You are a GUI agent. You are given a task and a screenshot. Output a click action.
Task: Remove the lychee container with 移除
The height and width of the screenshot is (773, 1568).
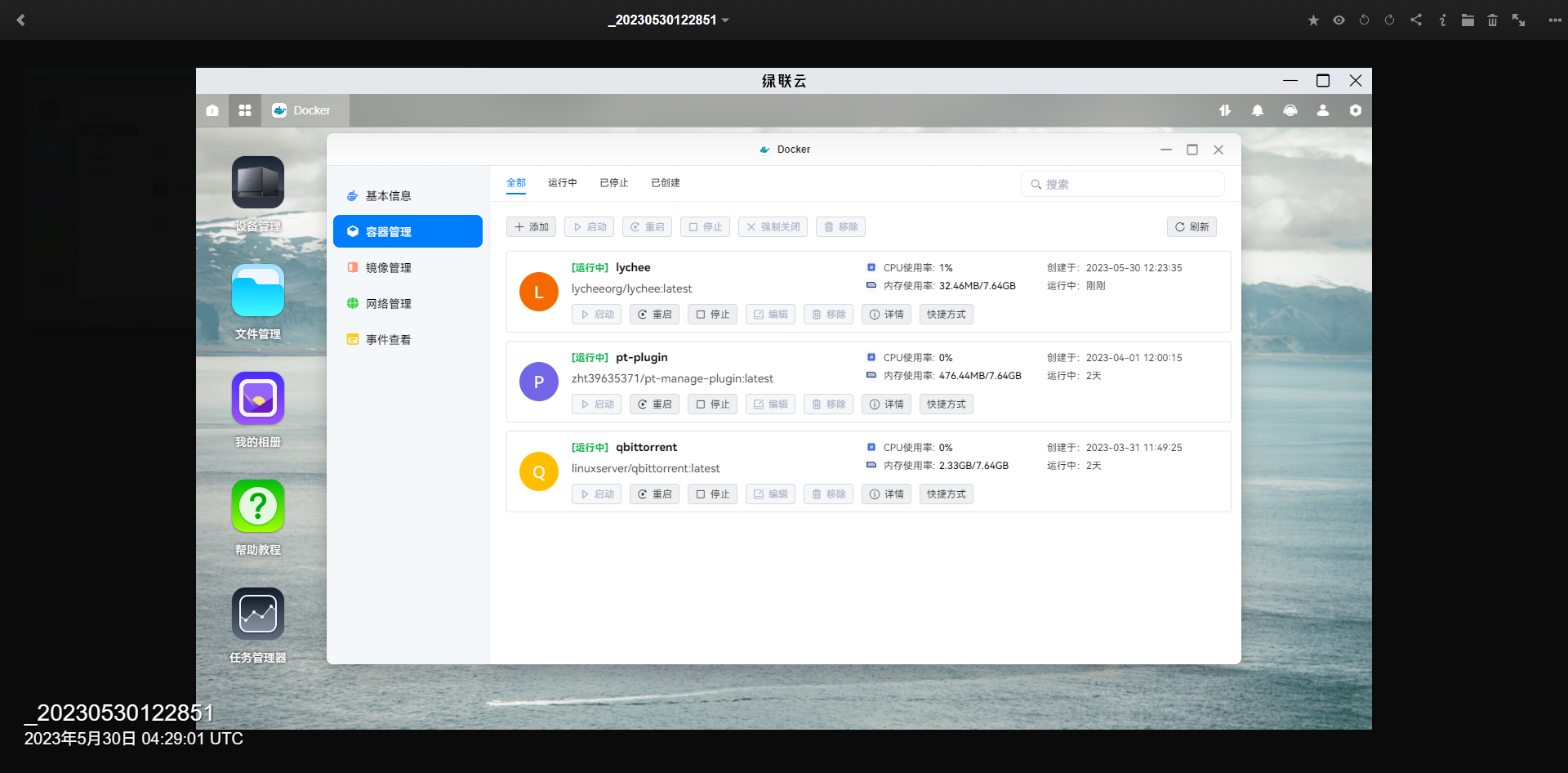[x=828, y=315]
